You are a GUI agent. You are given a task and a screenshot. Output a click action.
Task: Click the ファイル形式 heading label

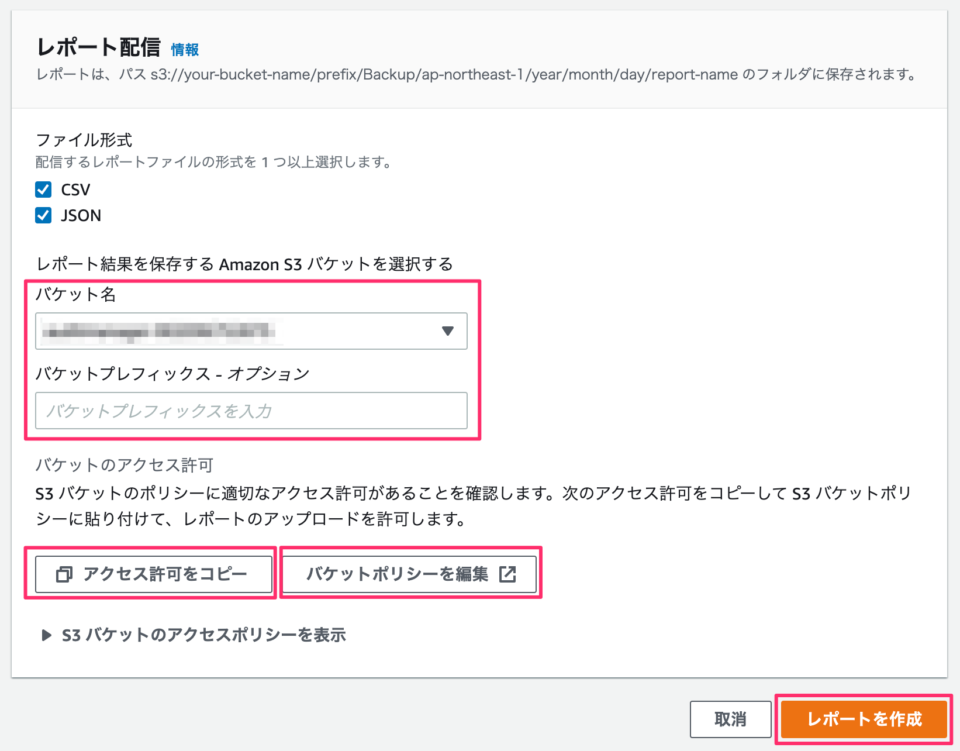coord(83,141)
